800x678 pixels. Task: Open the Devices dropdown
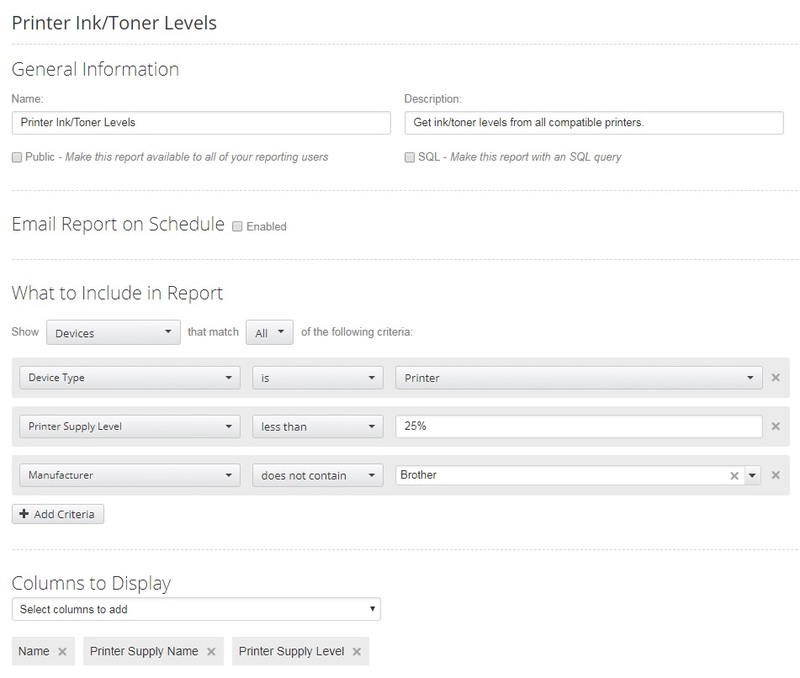113,330
